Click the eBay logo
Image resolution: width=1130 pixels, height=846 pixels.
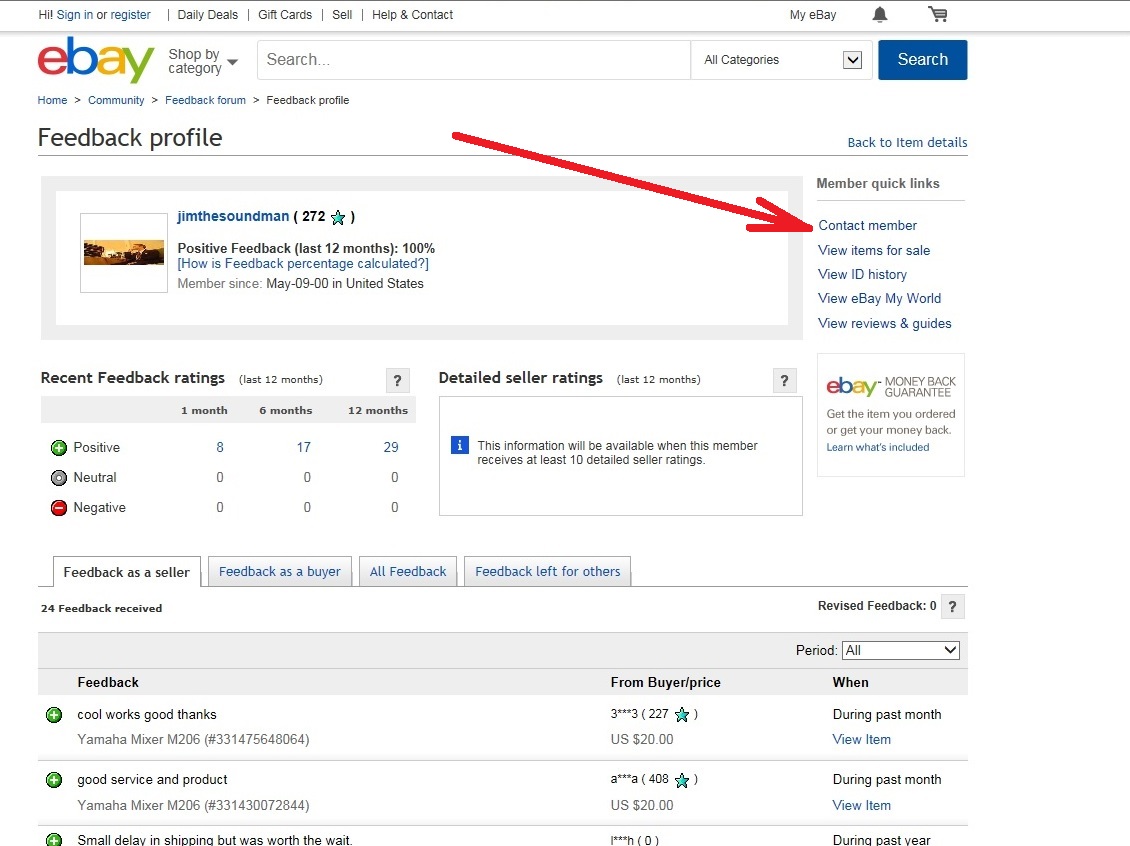(x=96, y=60)
